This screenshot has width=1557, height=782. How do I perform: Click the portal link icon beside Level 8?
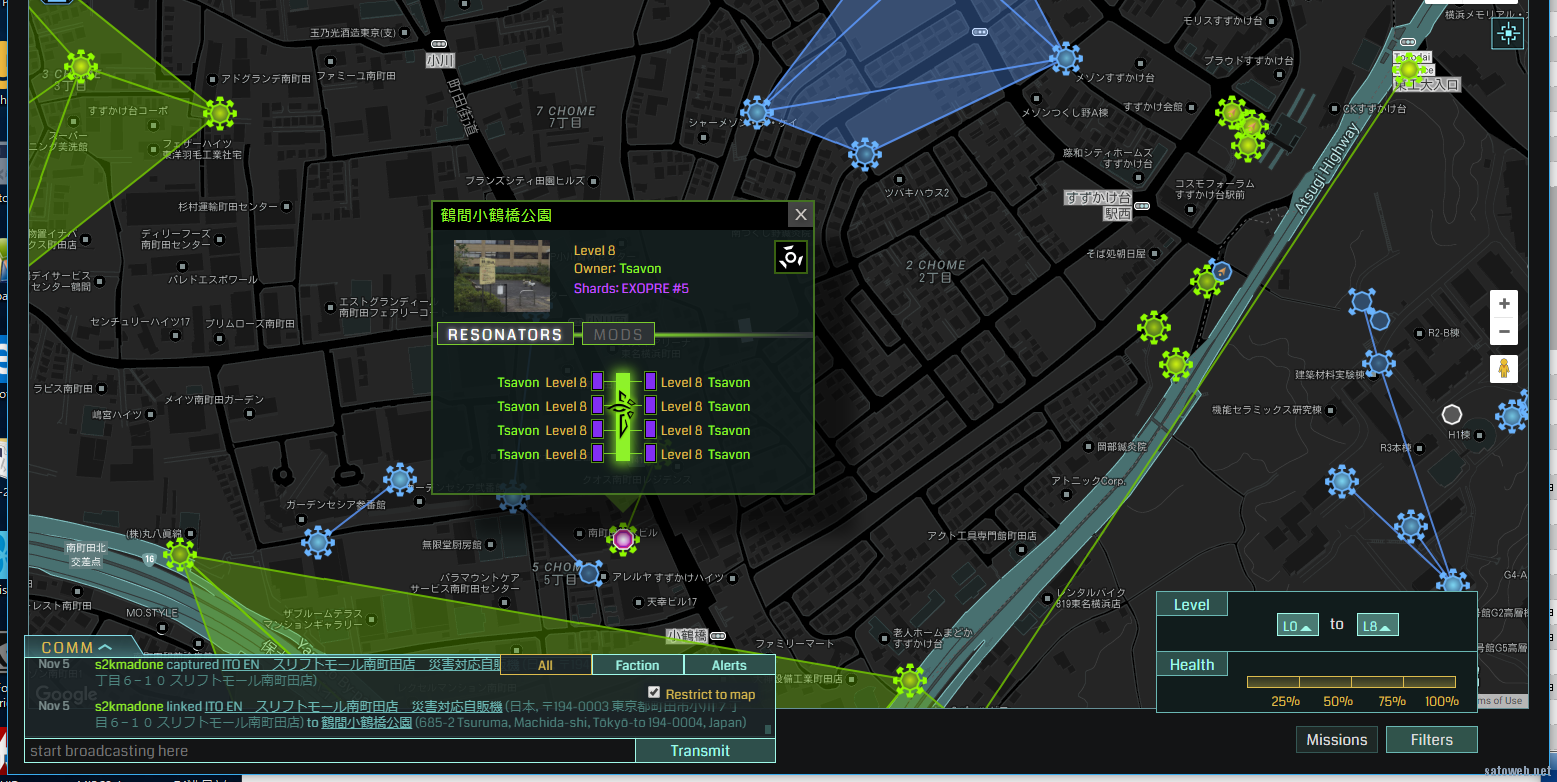pos(791,257)
